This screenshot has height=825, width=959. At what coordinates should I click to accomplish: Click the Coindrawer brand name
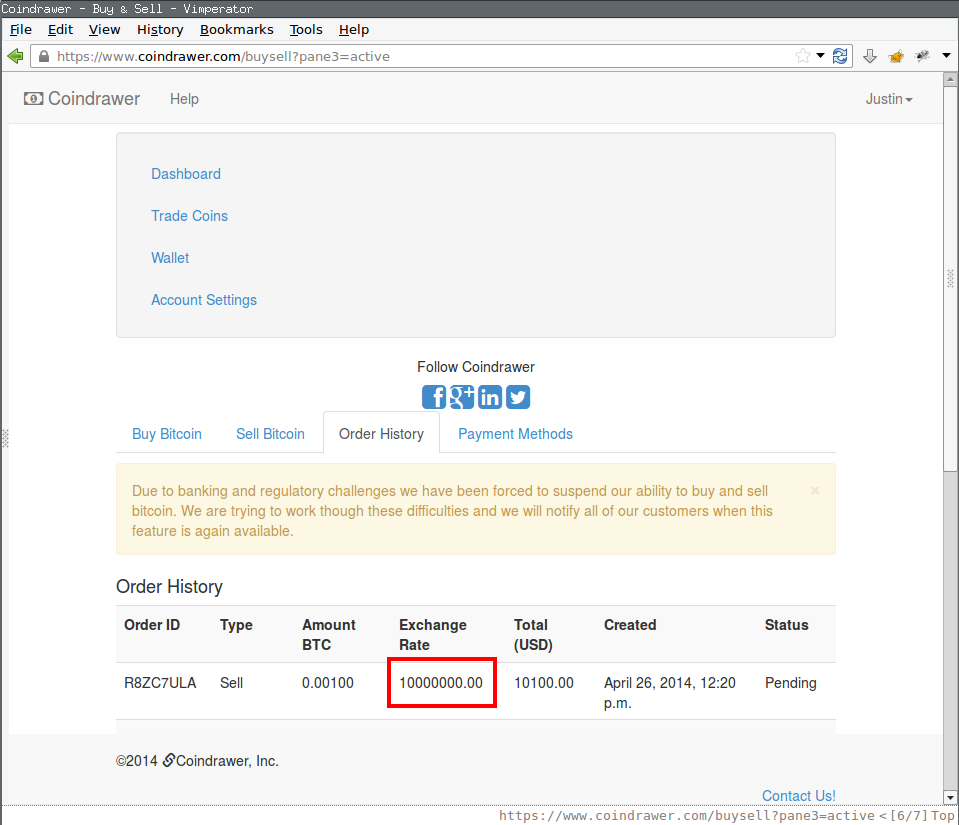[x=94, y=98]
